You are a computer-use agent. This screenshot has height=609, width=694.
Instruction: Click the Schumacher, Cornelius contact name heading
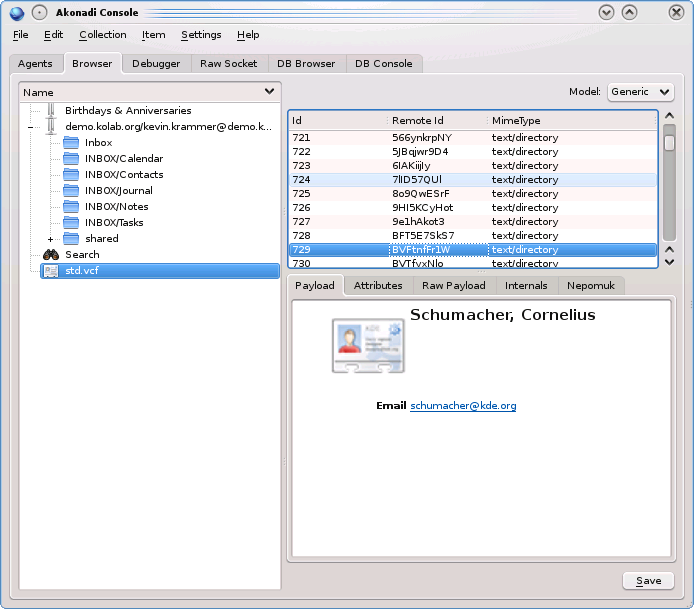(x=503, y=315)
